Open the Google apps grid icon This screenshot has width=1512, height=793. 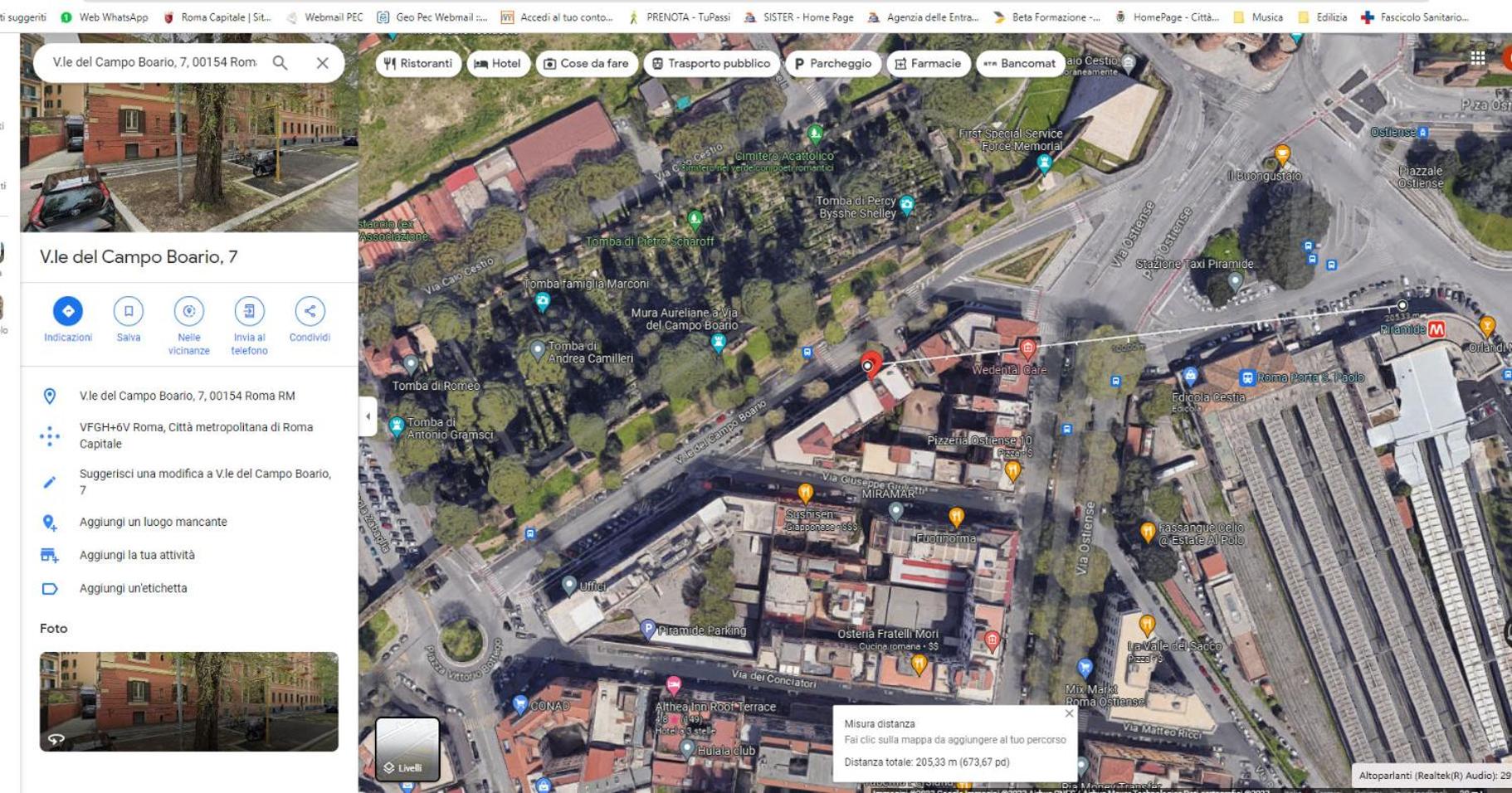(1478, 57)
